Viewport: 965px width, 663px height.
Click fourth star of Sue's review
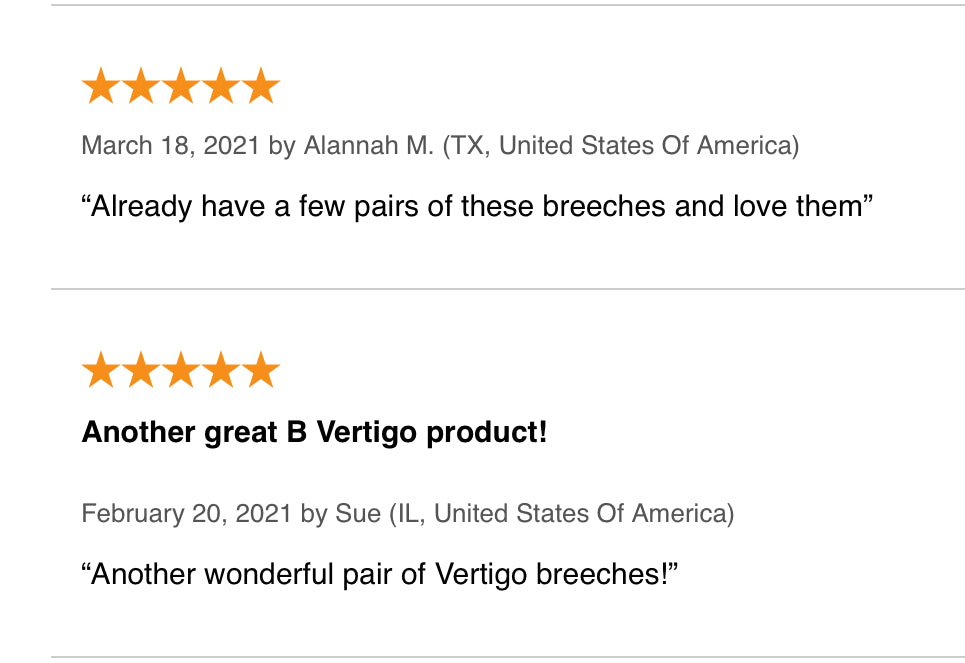click(x=221, y=370)
